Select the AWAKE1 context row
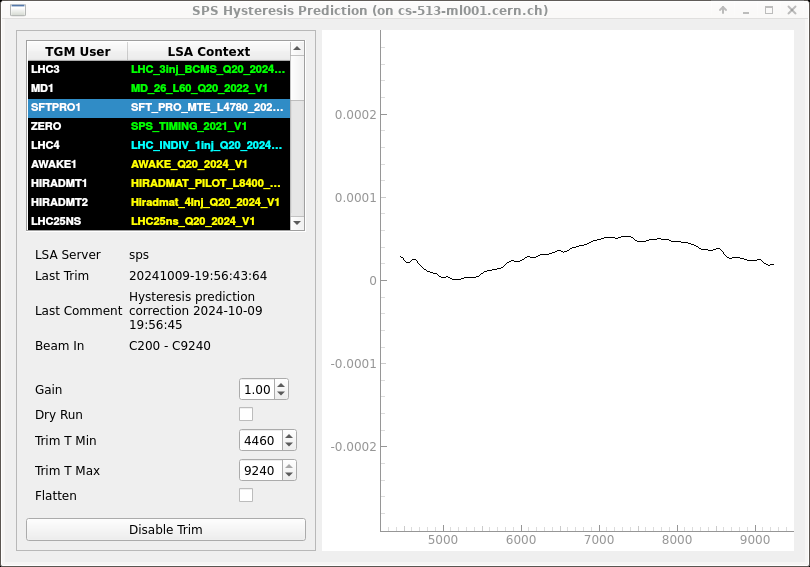Screen dimensions: 810x567 coord(208,164)
